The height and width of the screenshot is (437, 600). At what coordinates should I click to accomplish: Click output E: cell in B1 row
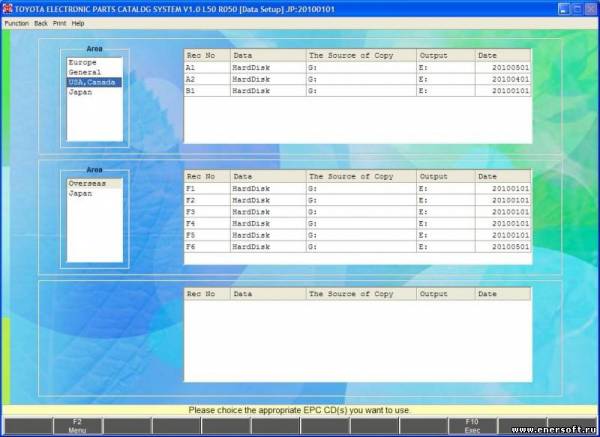pyautogui.click(x=446, y=91)
